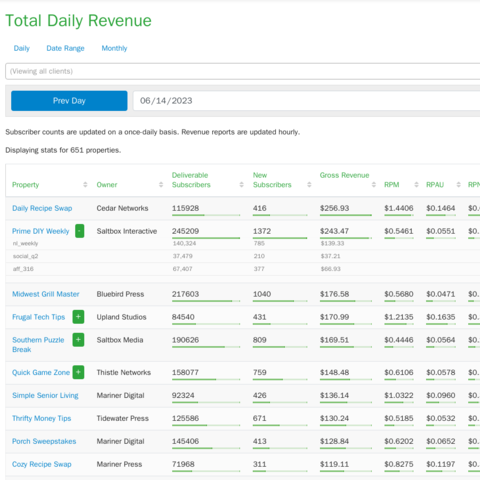
Task: Click sub-row subscriber count 67,407
Action: [x=182, y=269]
